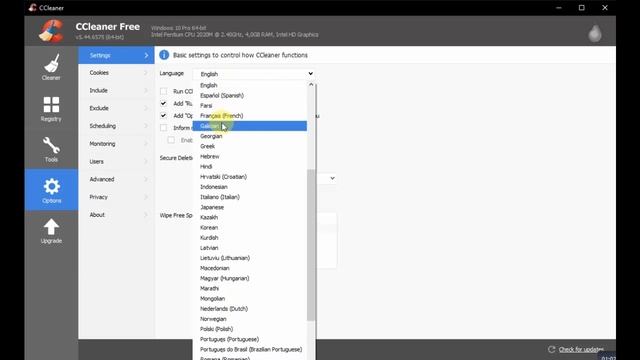Select Hrvatski (Croatian) from the list
Screen dimensions: 640x360
coord(250,177)
